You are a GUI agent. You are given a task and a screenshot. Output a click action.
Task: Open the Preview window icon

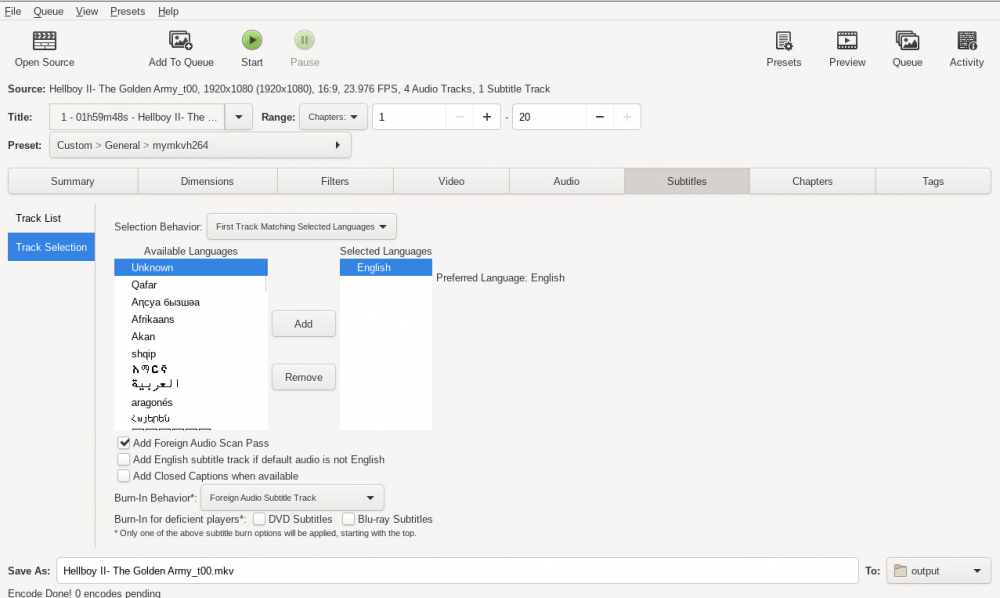[x=847, y=41]
